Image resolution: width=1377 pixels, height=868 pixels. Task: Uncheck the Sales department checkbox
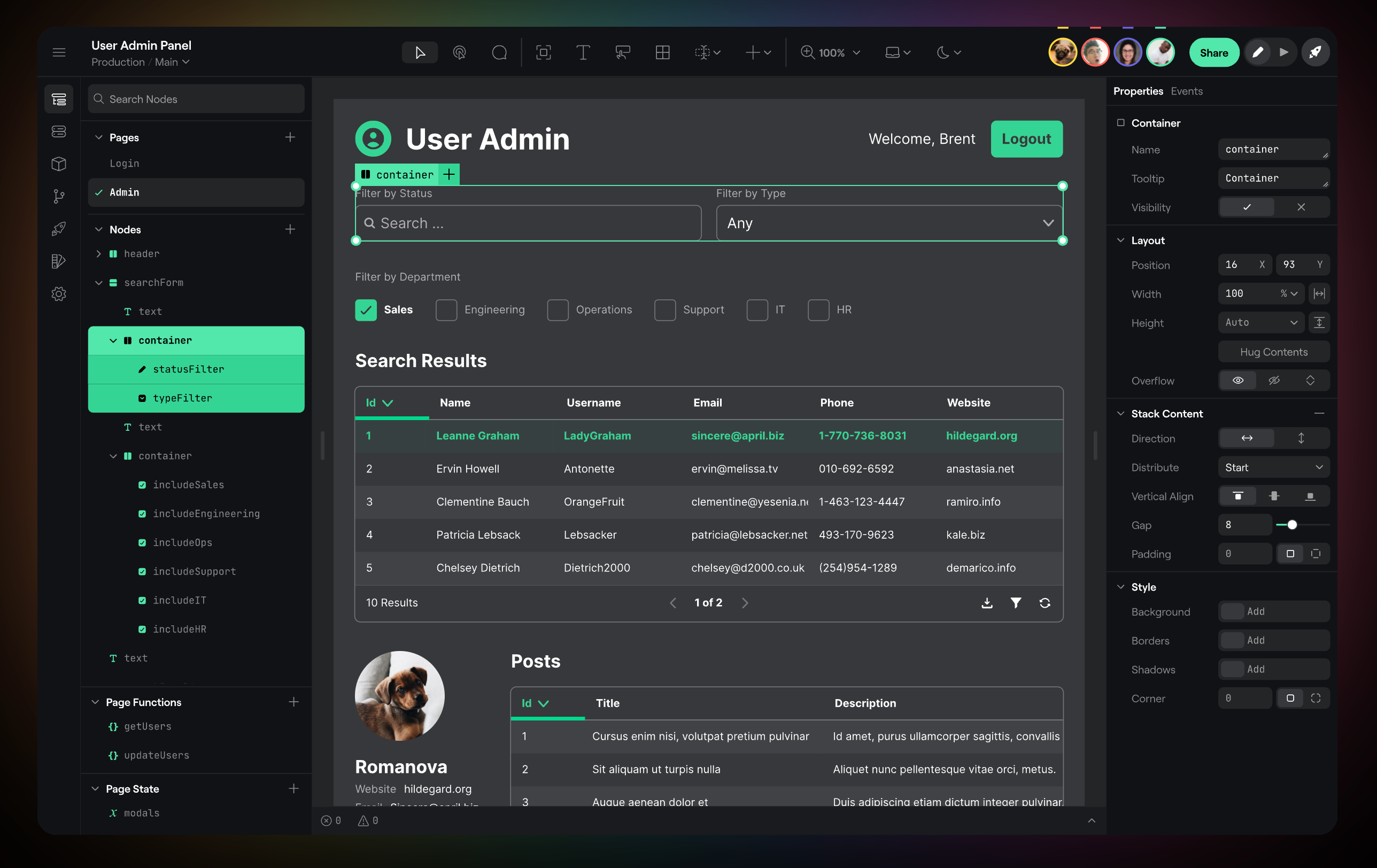click(x=366, y=310)
